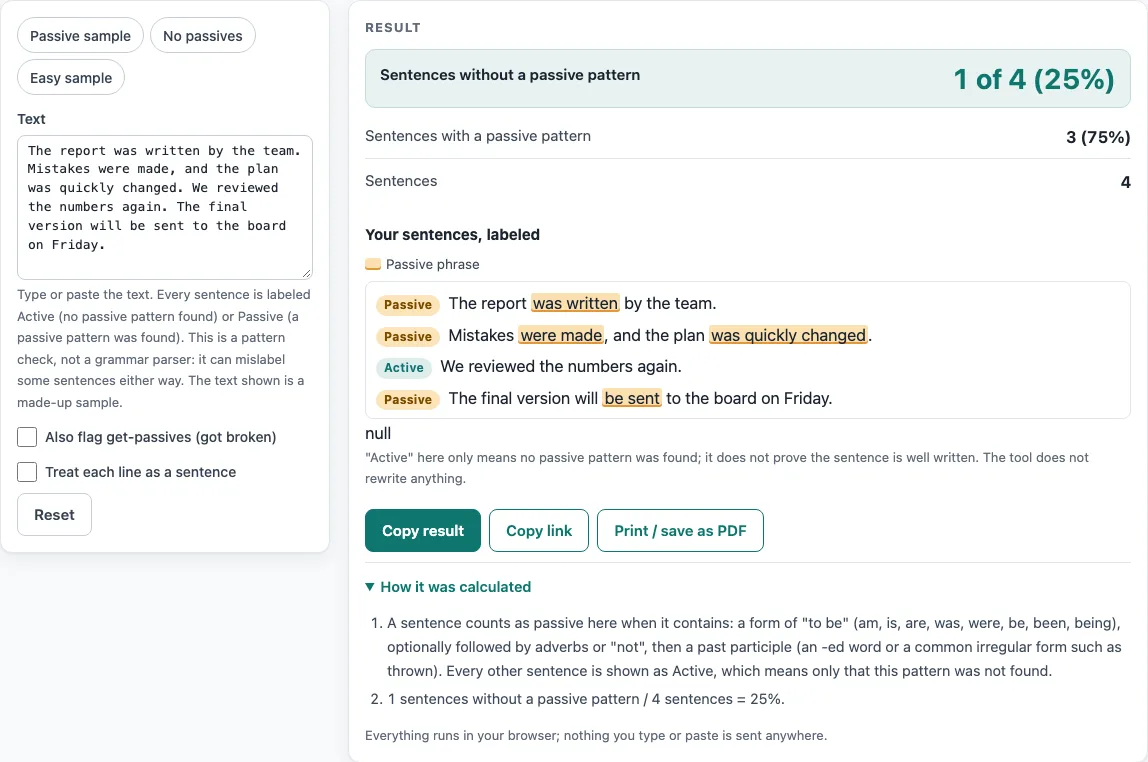Click Print / save as PDF button
Image resolution: width=1148 pixels, height=762 pixels.
680,531
